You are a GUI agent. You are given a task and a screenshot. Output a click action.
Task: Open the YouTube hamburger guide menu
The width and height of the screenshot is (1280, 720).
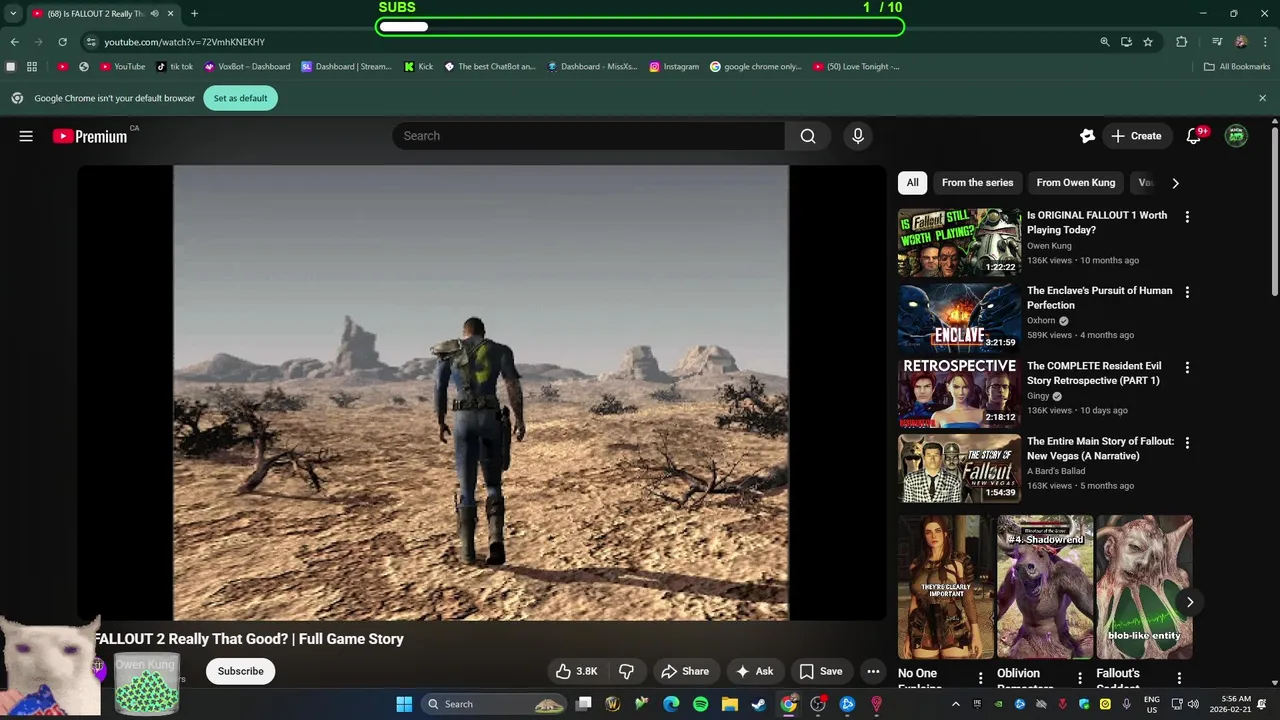[x=26, y=136]
